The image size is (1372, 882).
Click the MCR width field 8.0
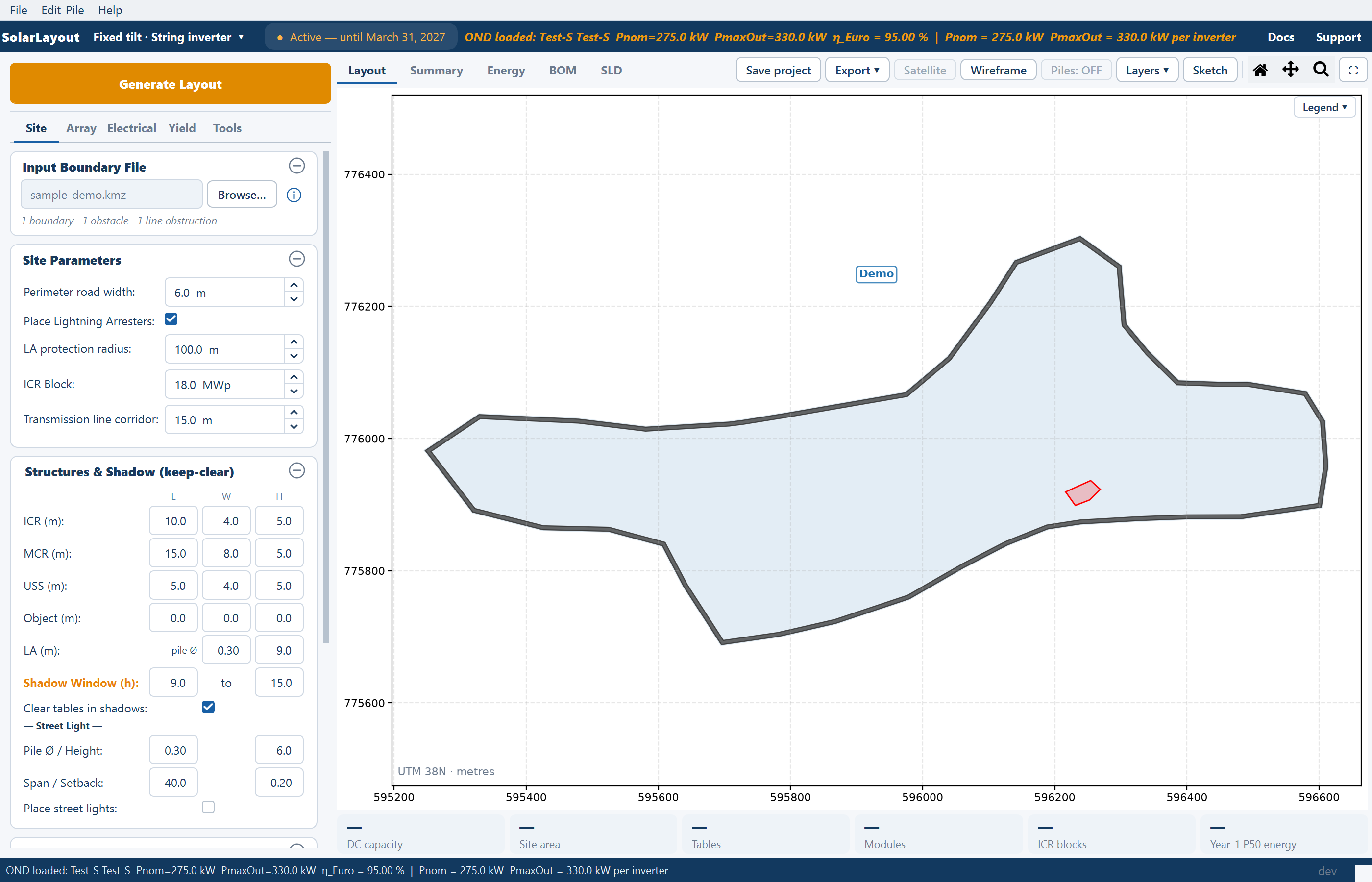tap(226, 553)
